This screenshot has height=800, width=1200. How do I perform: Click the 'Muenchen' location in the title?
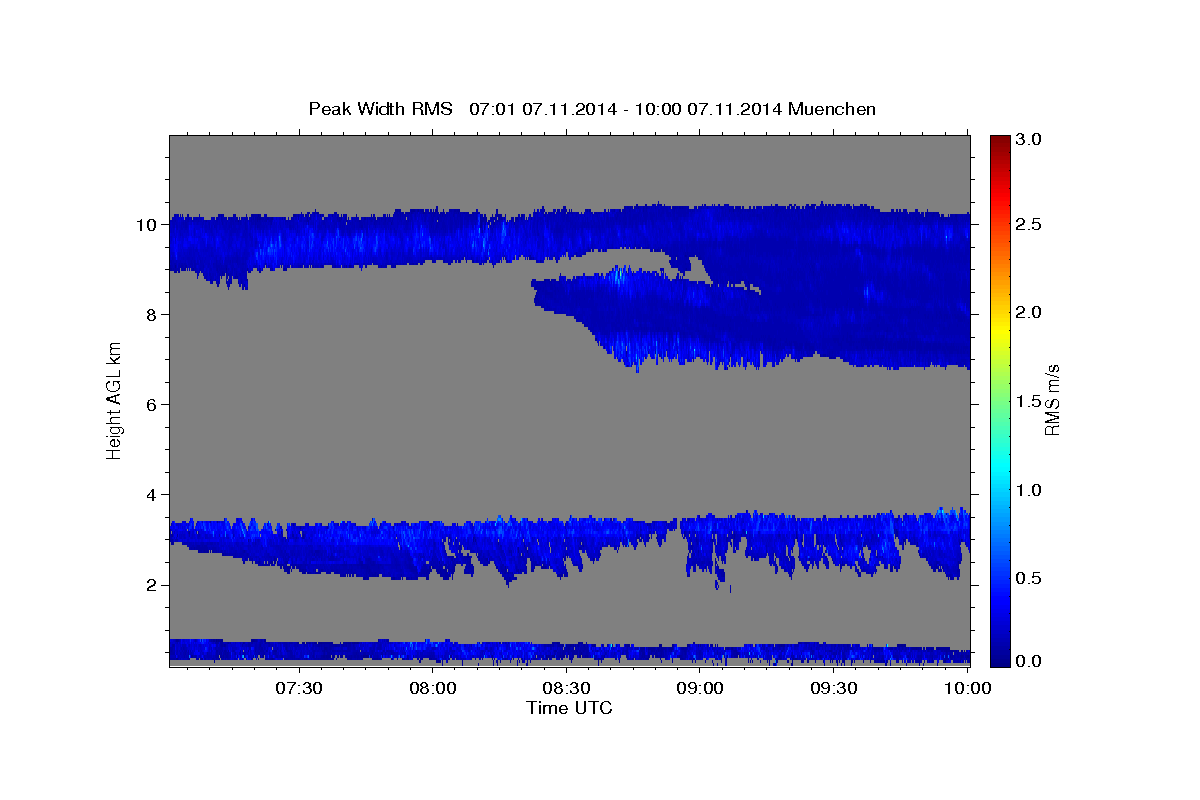tap(832, 109)
